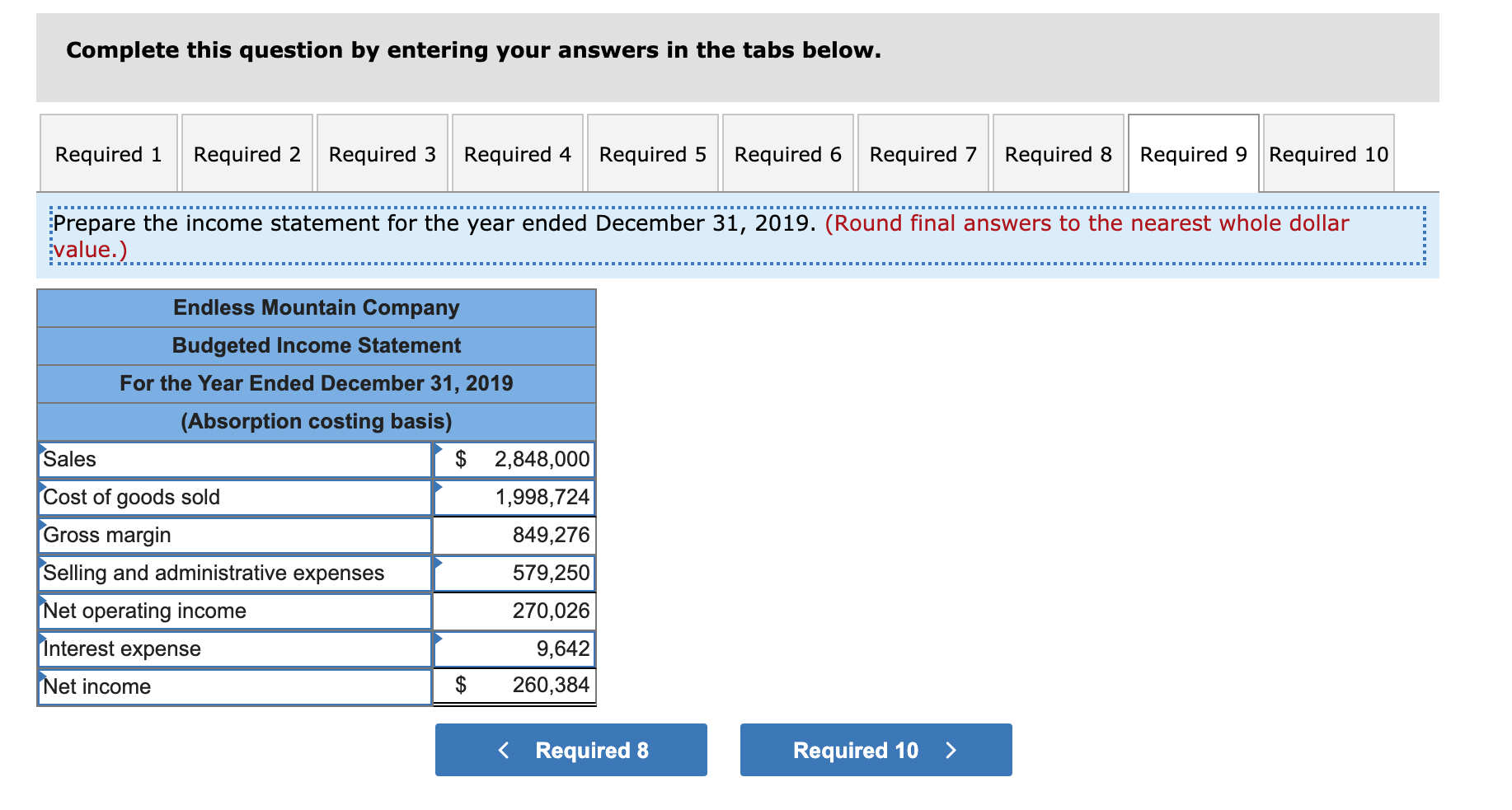Advance using the Required 10 button
Viewport: 1512px width, 810px height.
(x=876, y=749)
